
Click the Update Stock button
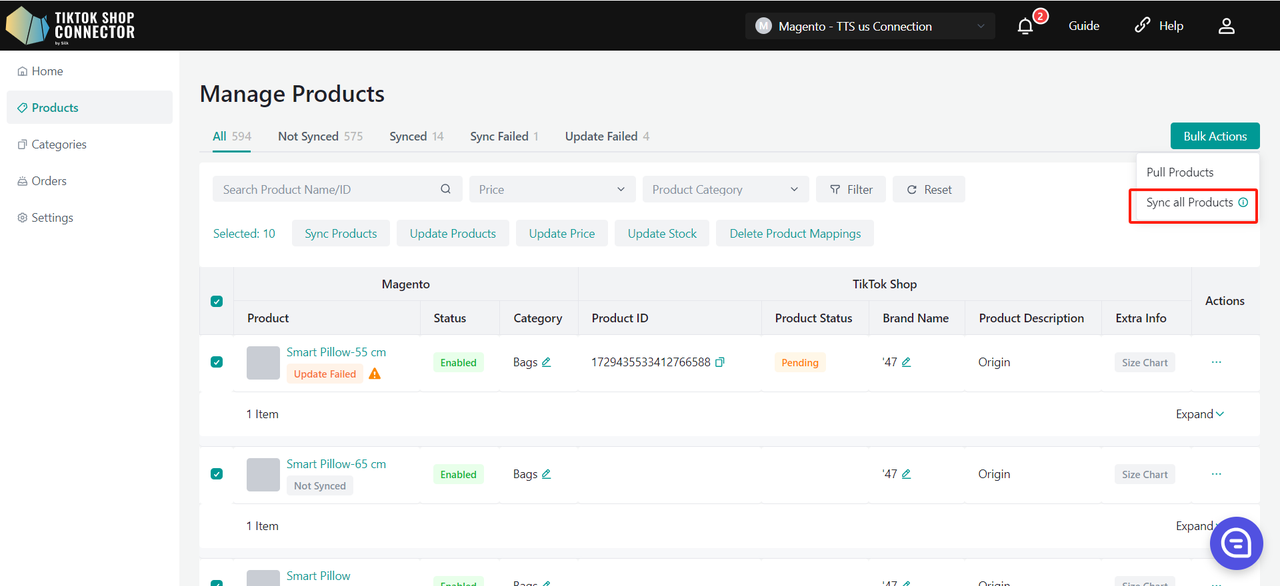pyautogui.click(x=662, y=233)
